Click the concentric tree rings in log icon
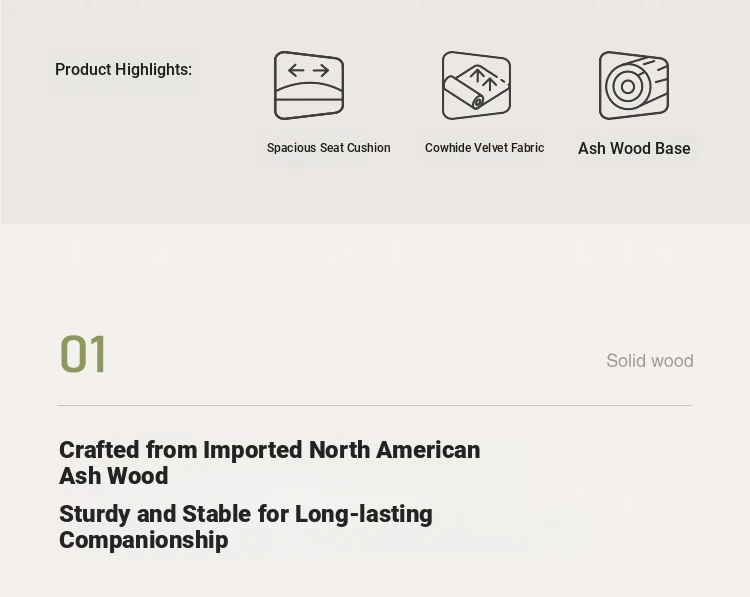 627,87
